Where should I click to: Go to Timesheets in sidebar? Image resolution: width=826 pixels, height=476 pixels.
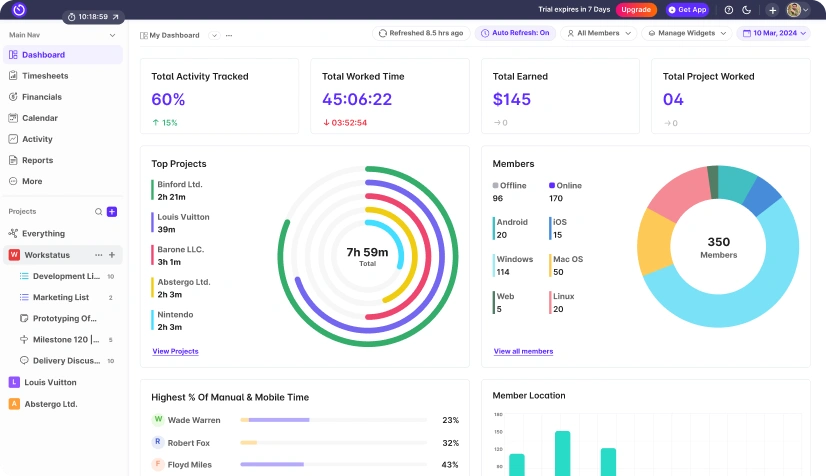[46, 76]
